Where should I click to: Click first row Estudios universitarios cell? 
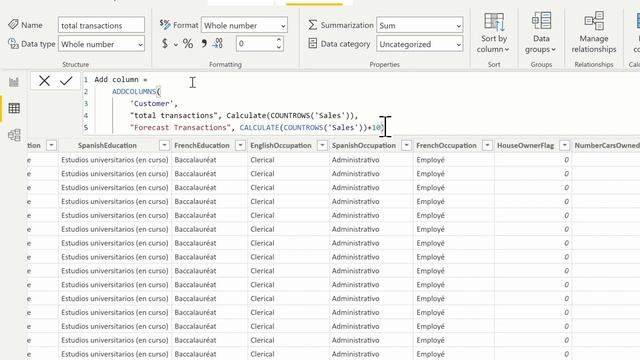click(115, 160)
